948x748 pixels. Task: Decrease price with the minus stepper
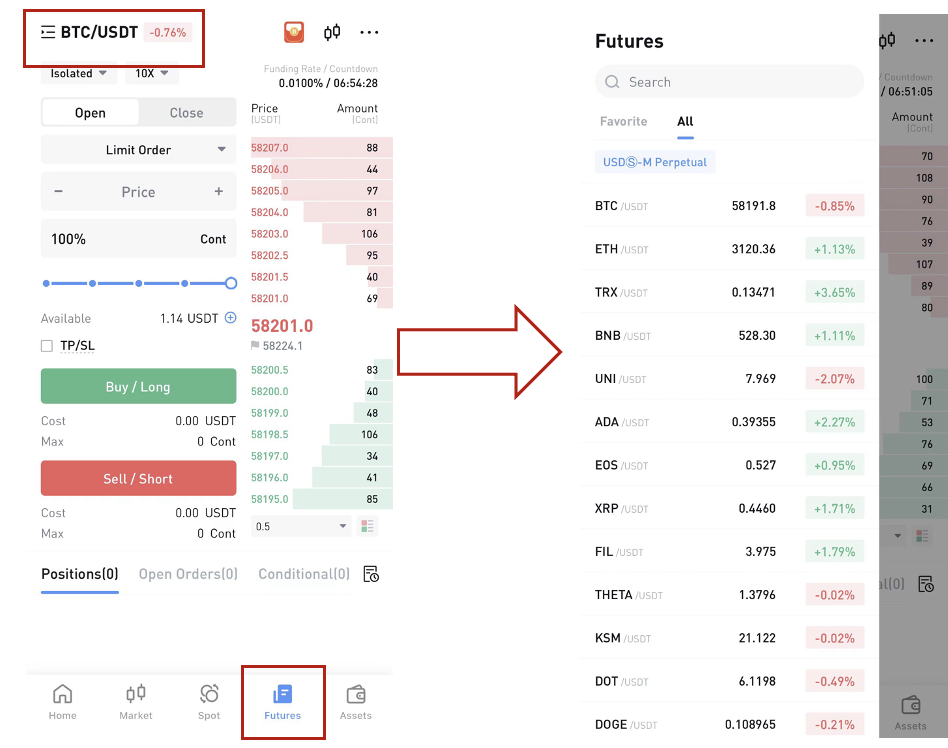tap(59, 192)
